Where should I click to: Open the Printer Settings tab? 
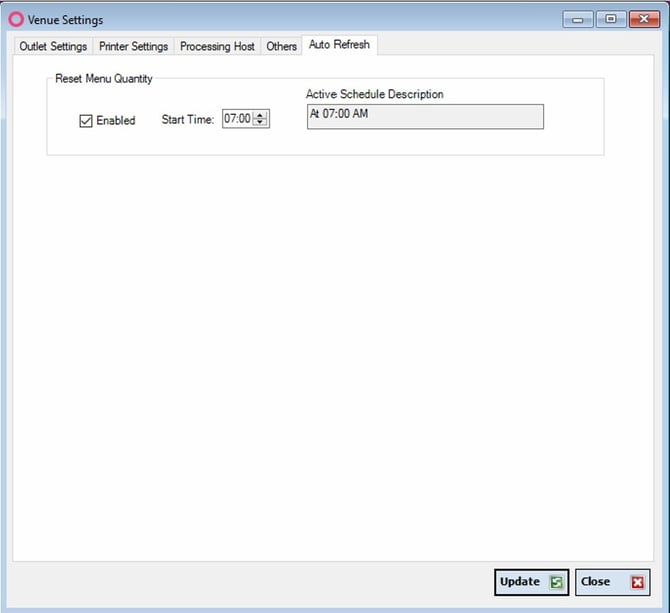coord(133,46)
